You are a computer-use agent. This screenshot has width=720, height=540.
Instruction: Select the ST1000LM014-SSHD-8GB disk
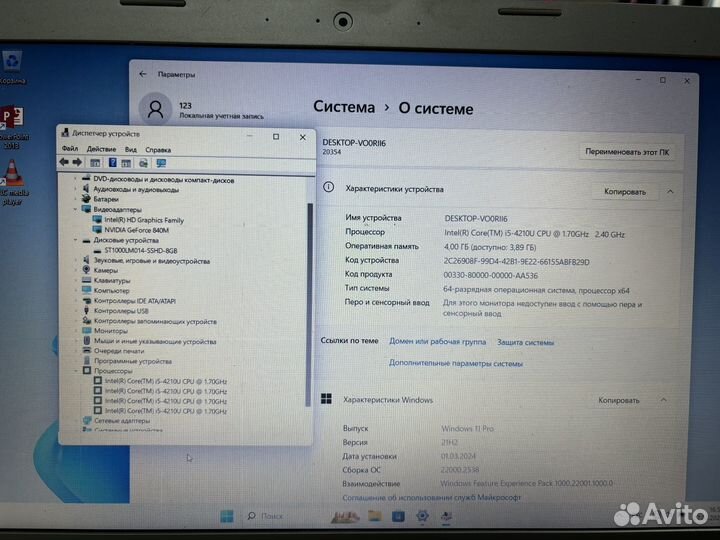(x=141, y=250)
